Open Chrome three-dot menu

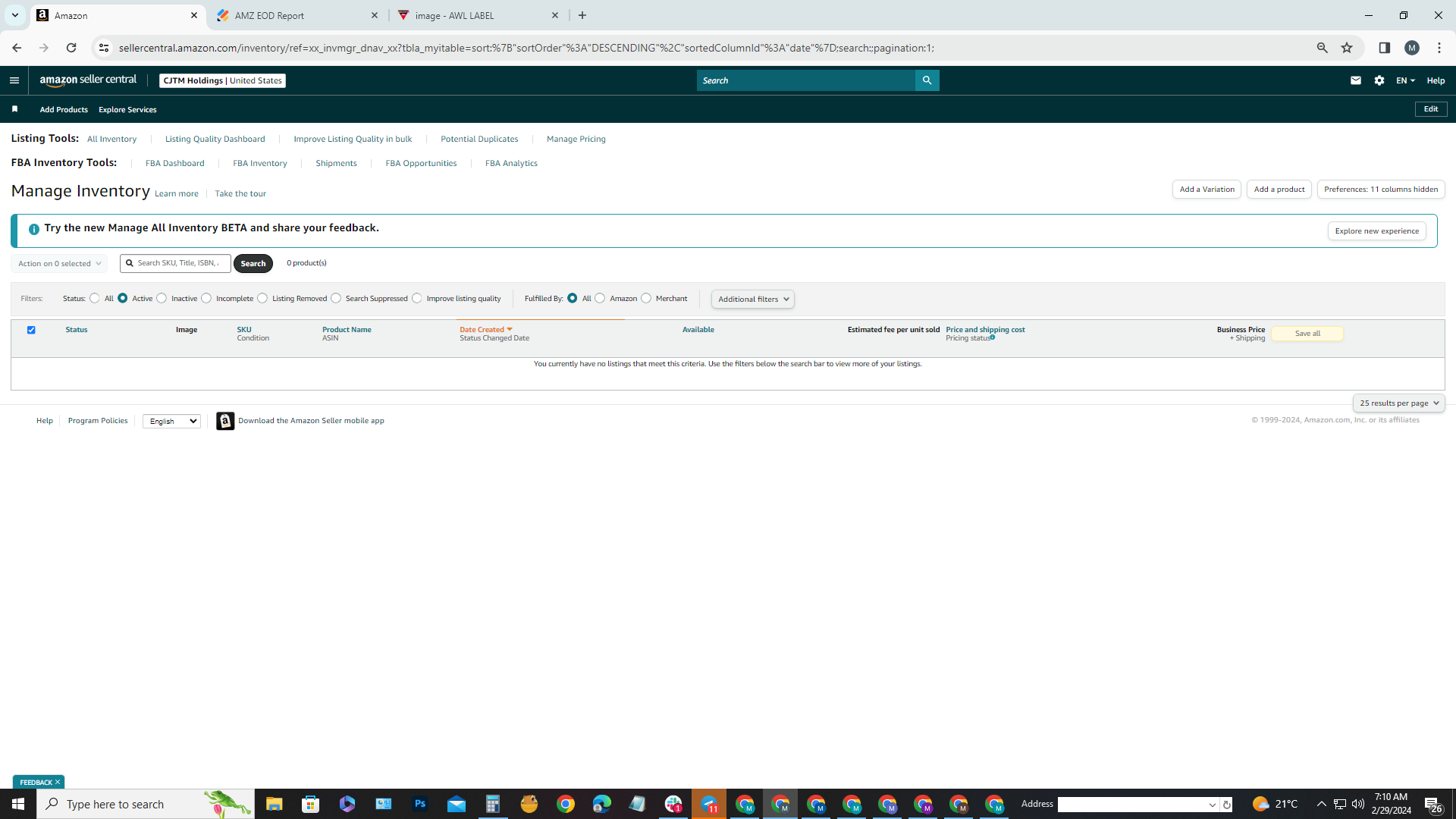tap(1439, 48)
